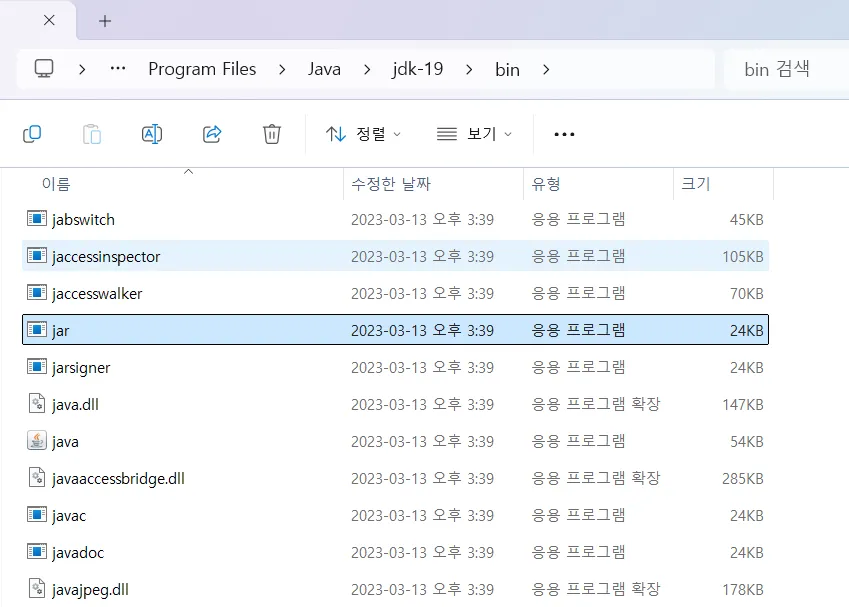Expand chevron after bin breadcrumb
The width and height of the screenshot is (849, 607).
click(546, 69)
